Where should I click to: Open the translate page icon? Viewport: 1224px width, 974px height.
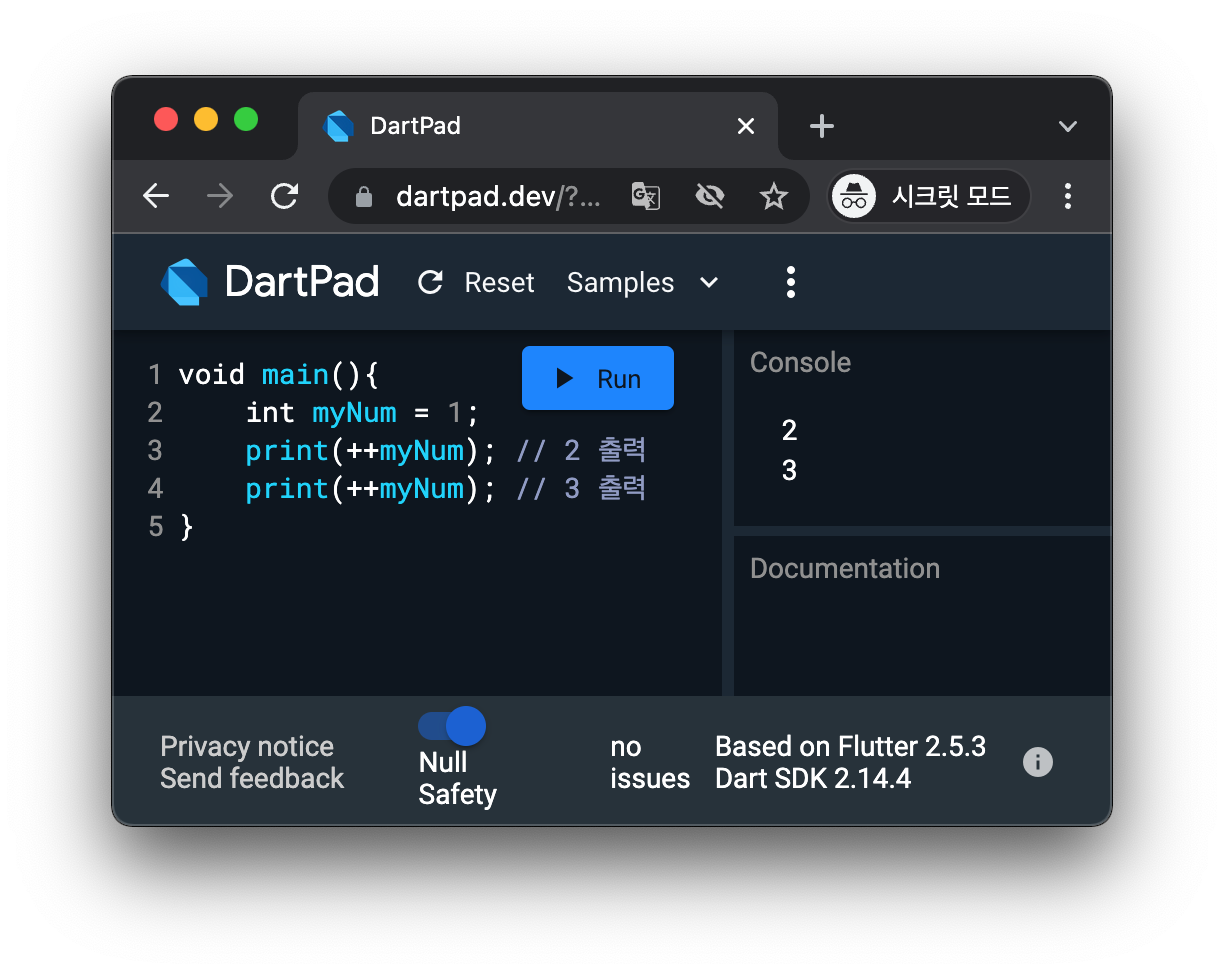coord(645,196)
